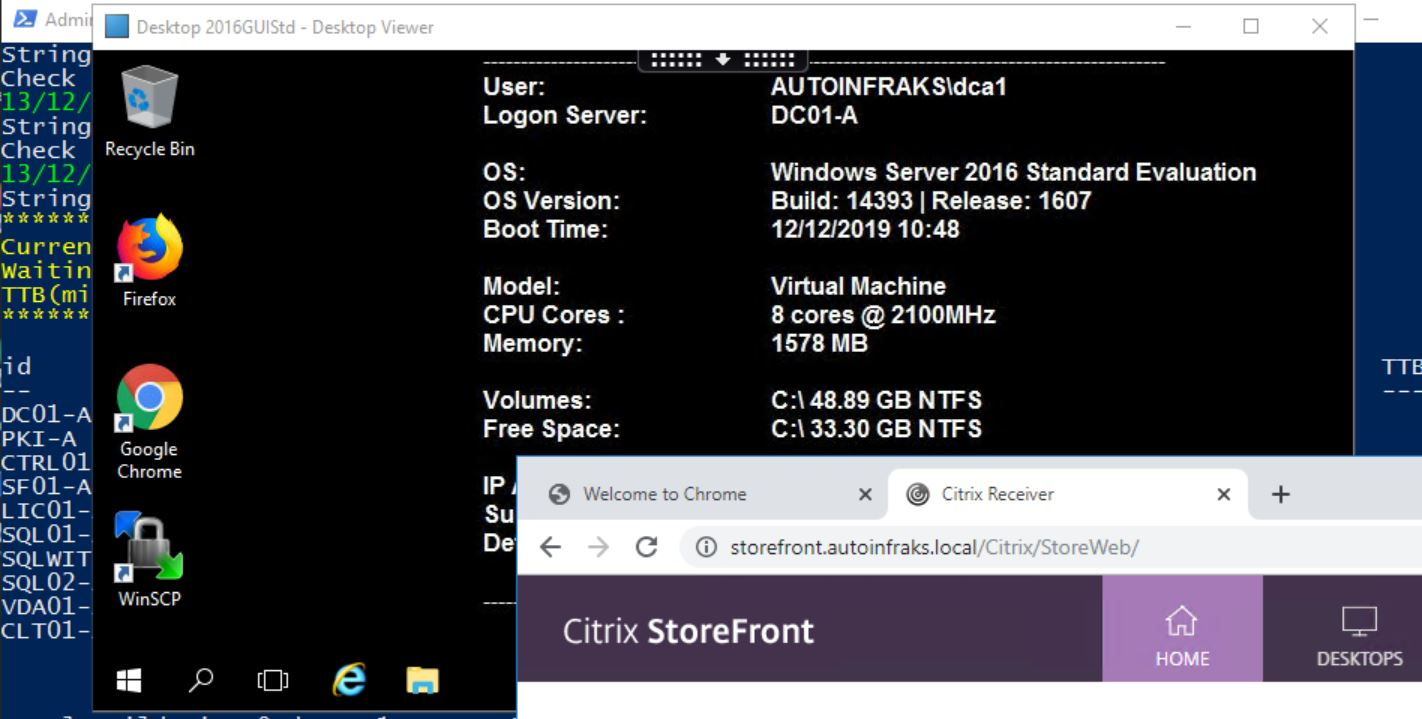
Task: Go forward in Chrome
Action: tap(598, 547)
